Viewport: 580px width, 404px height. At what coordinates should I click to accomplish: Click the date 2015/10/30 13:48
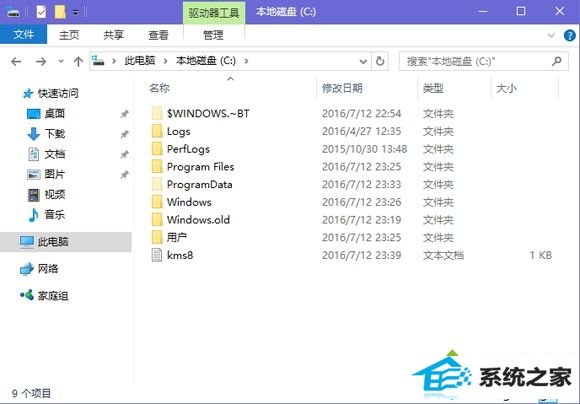tap(364, 149)
